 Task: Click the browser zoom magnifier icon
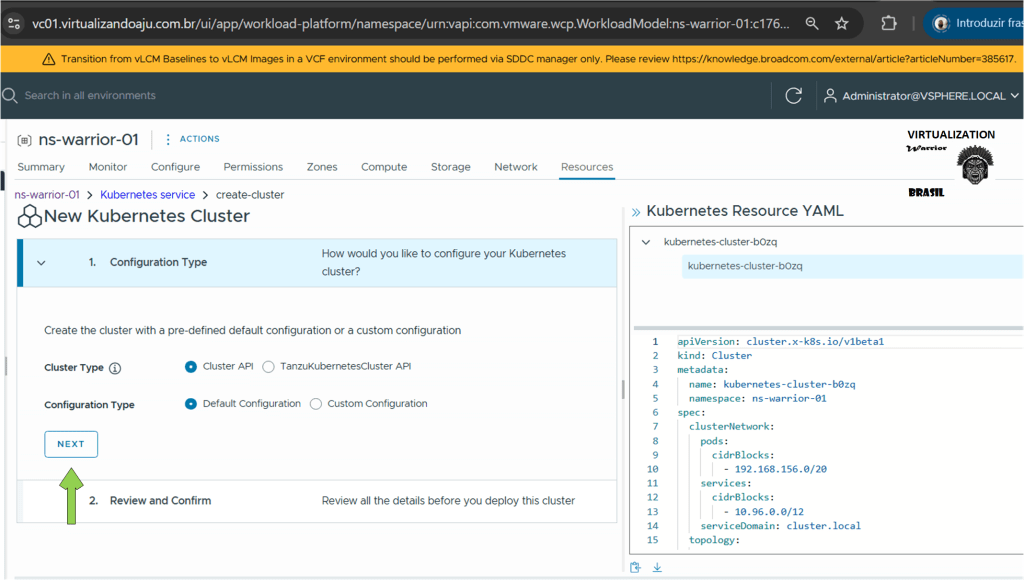[x=813, y=23]
